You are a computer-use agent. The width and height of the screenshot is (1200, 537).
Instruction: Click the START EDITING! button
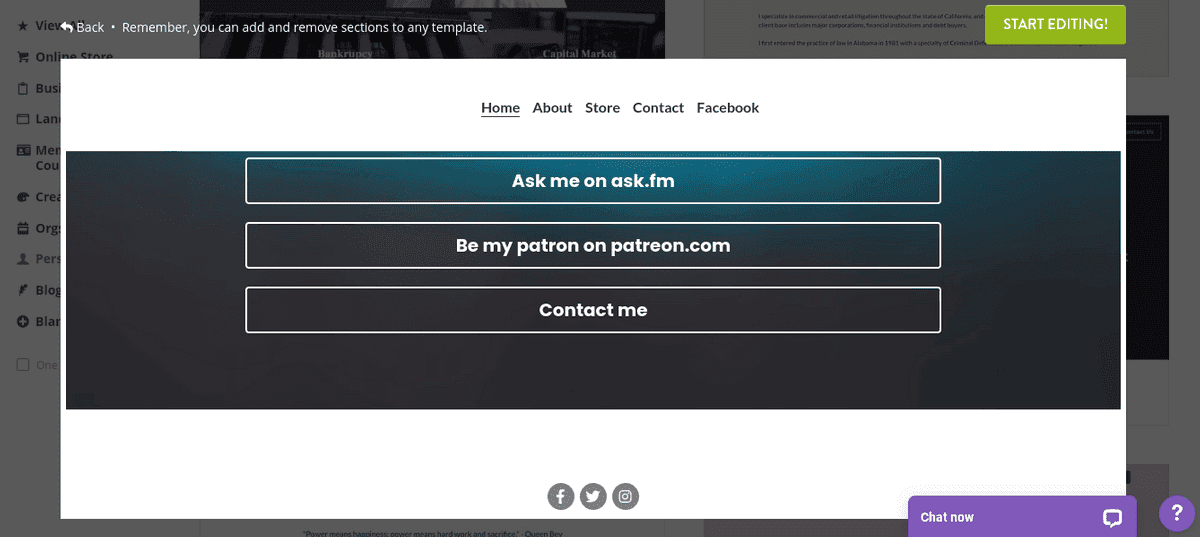click(x=1055, y=24)
